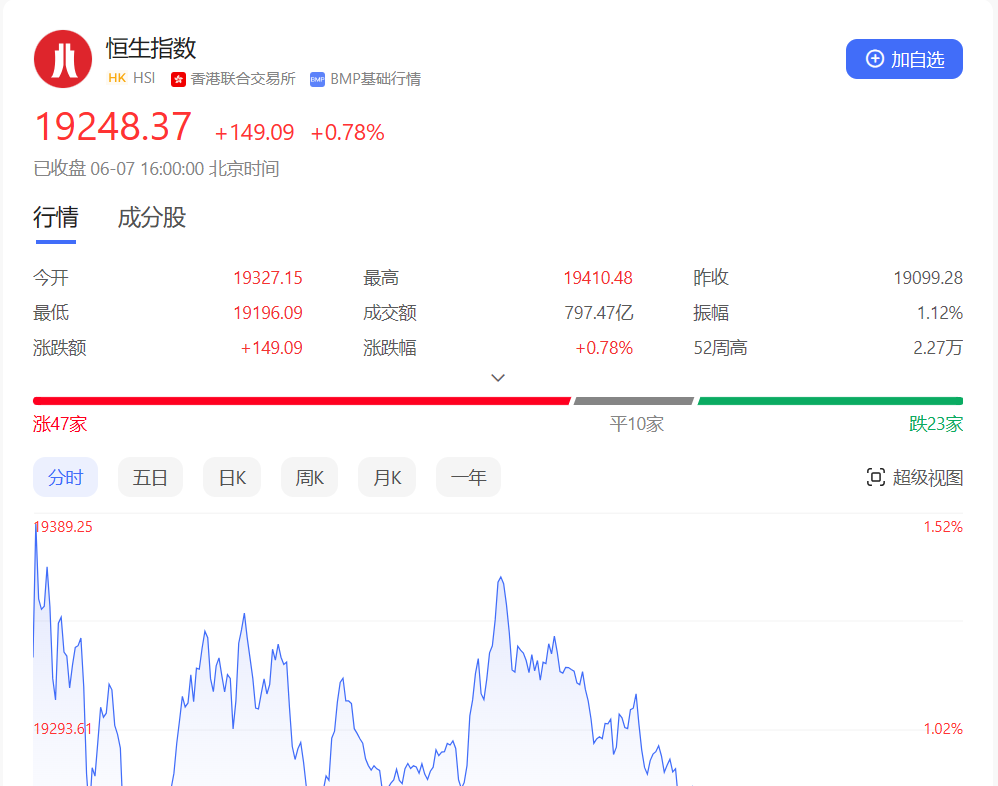The height and width of the screenshot is (786, 998).
Task: Click the gray flat-stocks bar segment
Action: [x=633, y=401]
